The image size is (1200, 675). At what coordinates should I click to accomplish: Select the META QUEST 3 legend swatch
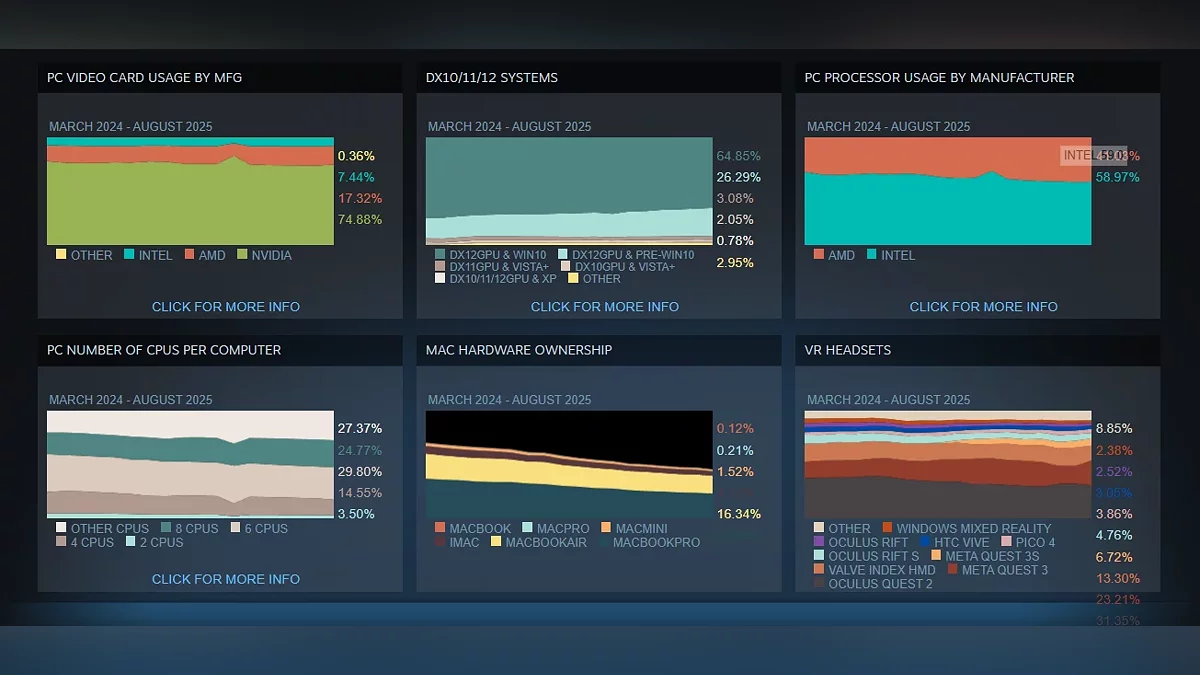pos(952,570)
